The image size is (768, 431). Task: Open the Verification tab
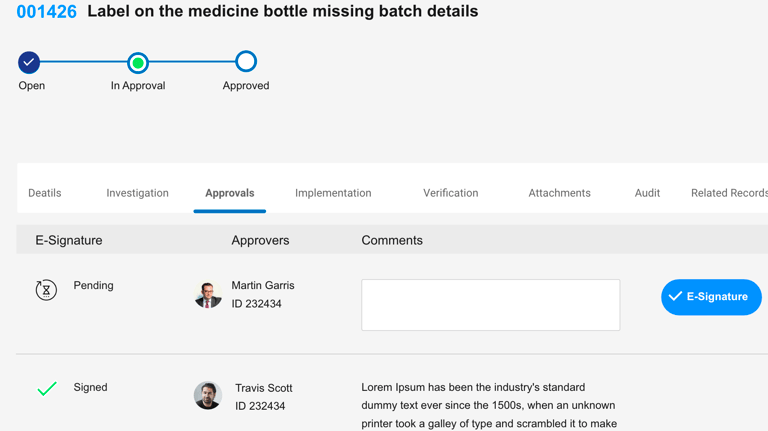450,193
